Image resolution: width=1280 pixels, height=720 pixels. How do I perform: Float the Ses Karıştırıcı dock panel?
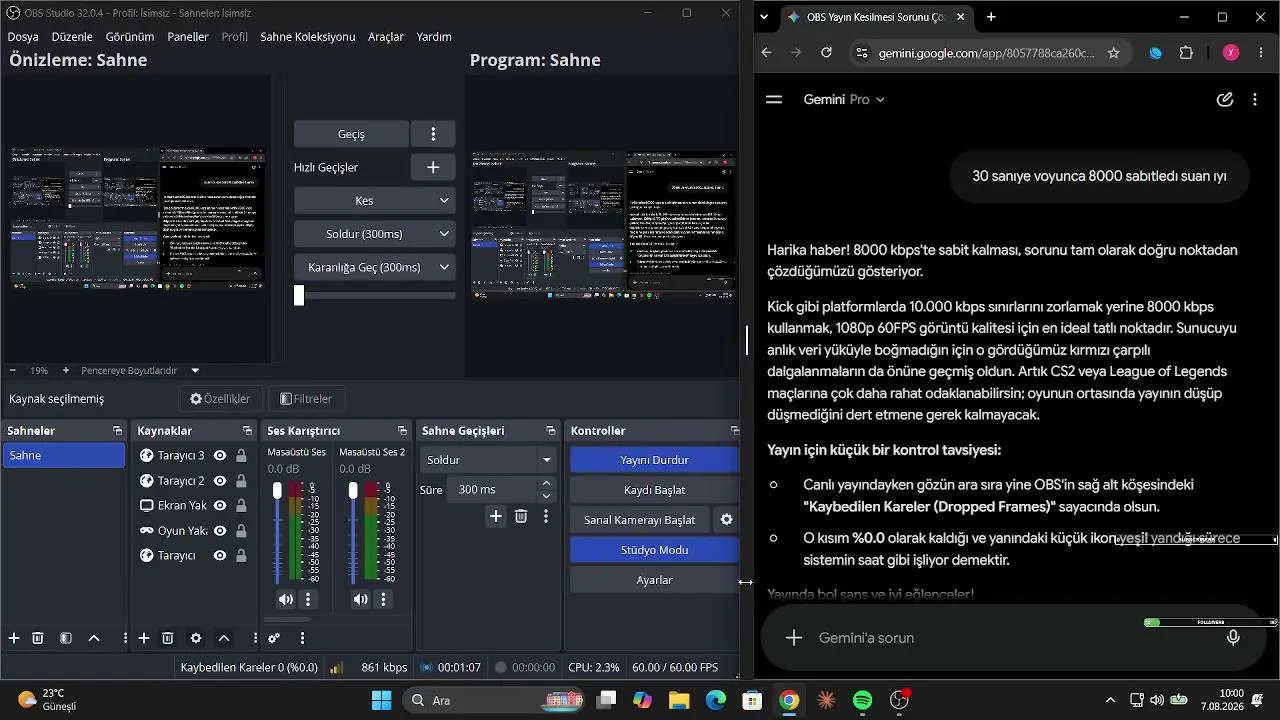tap(402, 431)
